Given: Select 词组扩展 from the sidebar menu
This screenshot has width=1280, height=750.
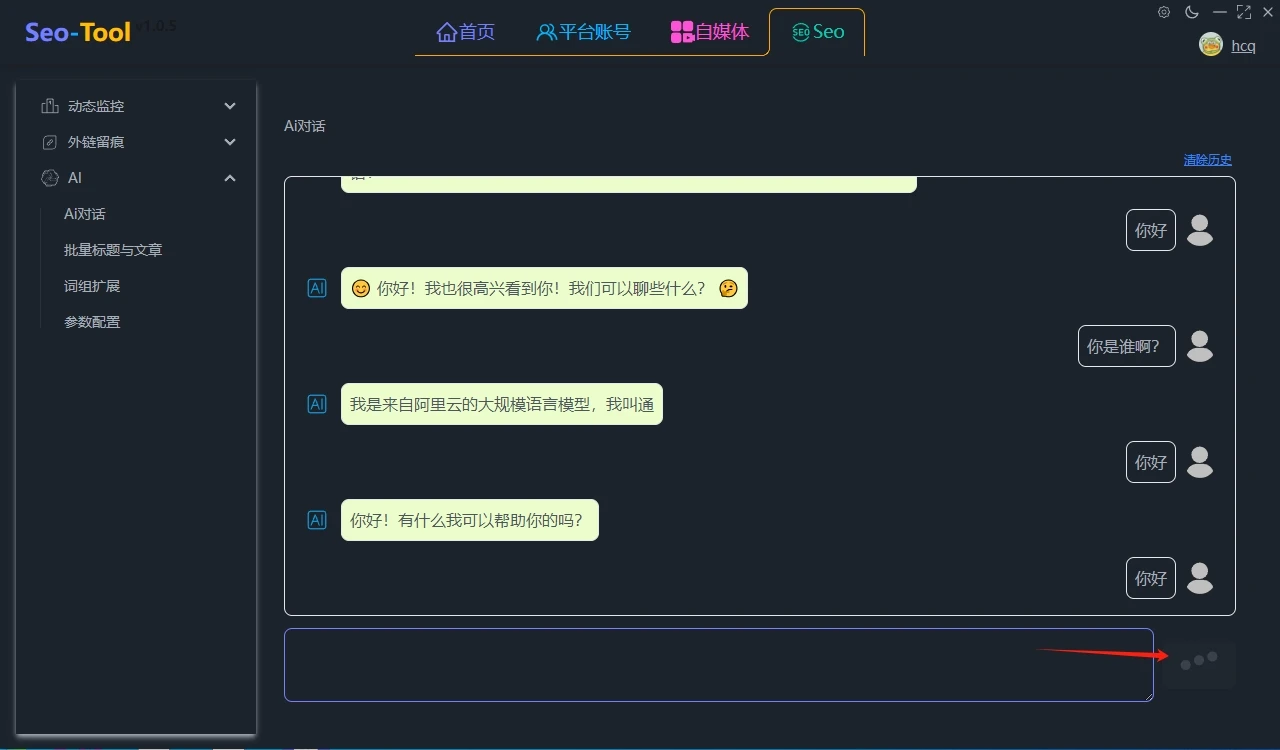Looking at the screenshot, I should click(91, 285).
